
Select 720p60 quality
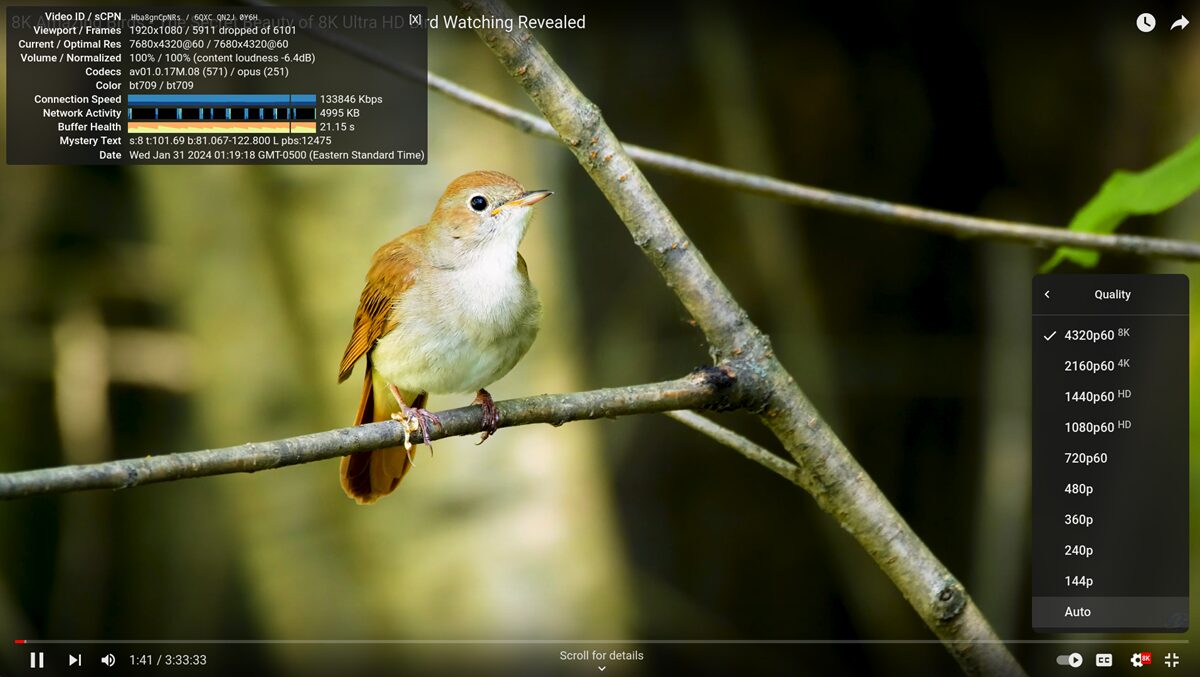[1110, 458]
